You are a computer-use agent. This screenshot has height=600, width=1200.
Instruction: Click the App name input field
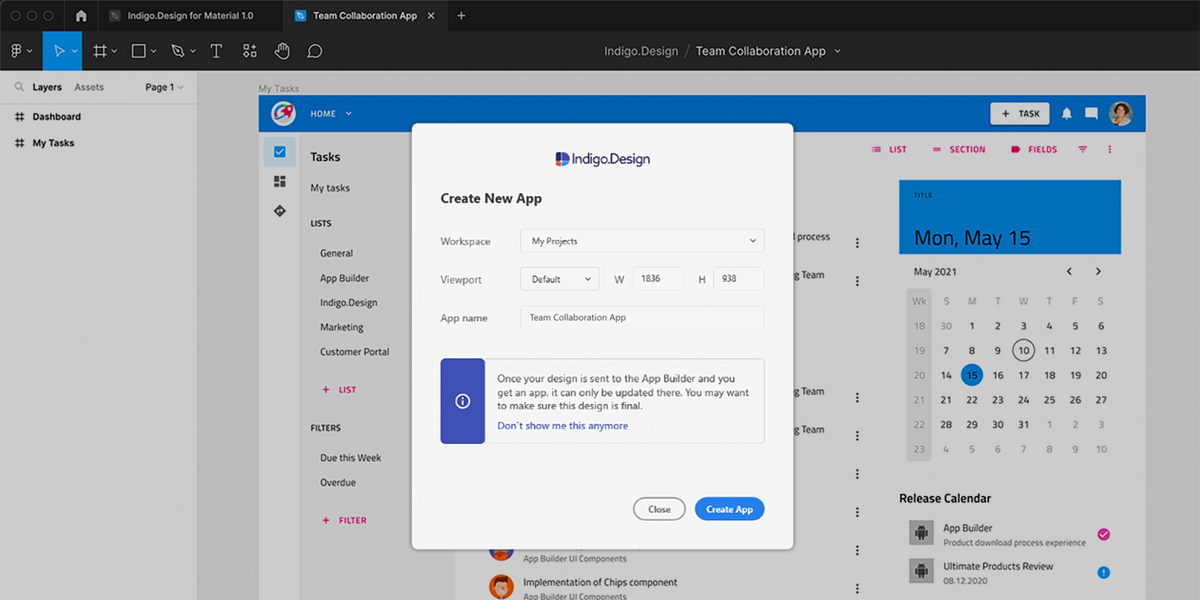[x=642, y=317]
